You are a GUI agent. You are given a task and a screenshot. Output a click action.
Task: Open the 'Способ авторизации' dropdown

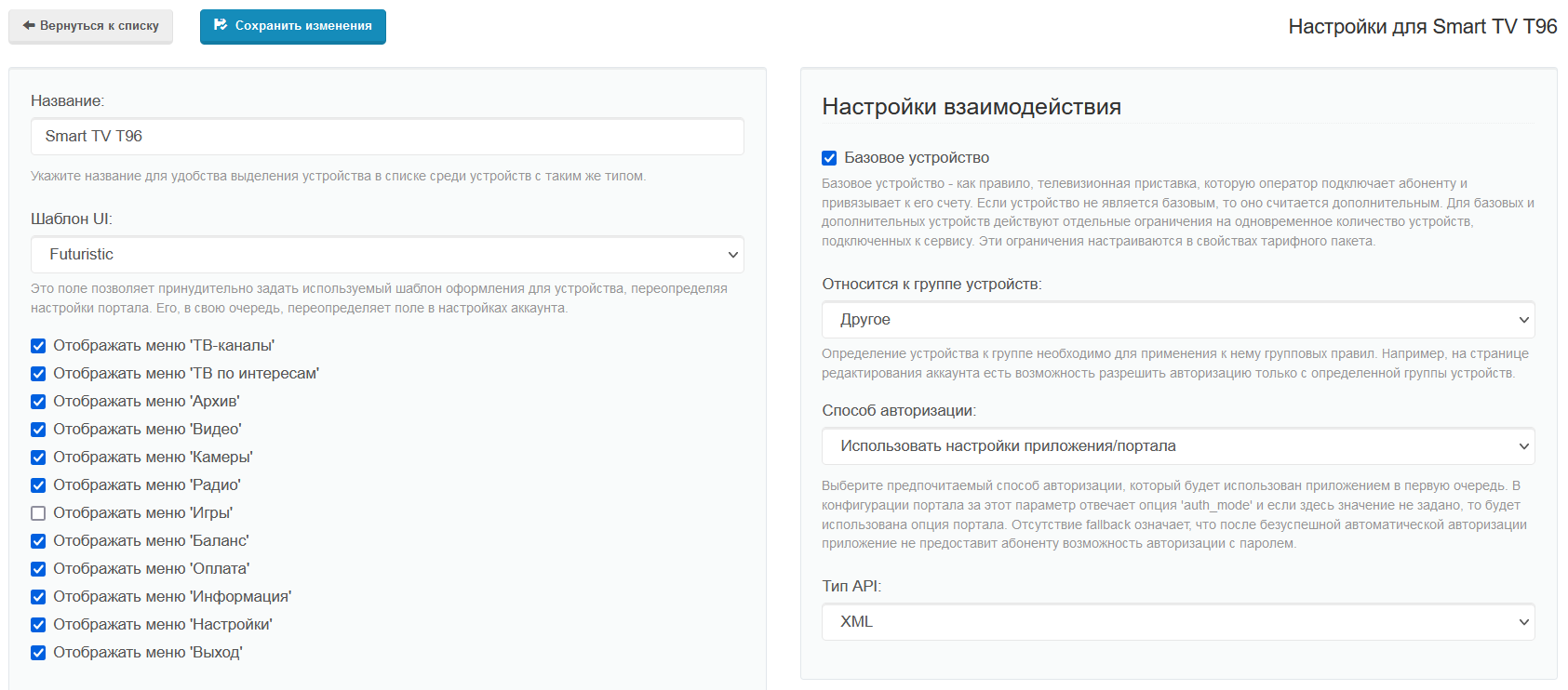(1178, 446)
